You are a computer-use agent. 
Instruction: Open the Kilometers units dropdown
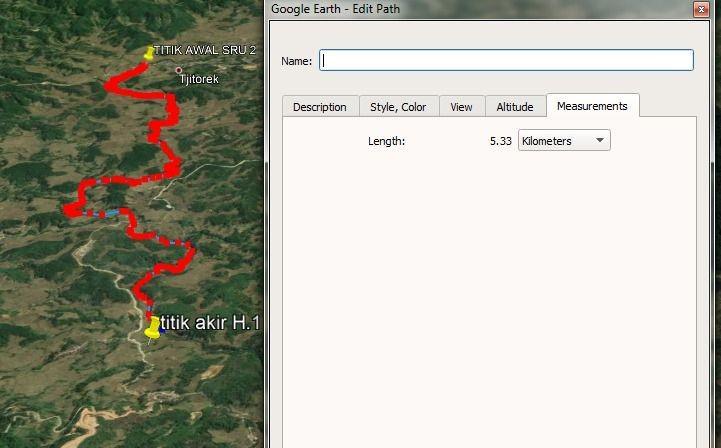pos(564,140)
